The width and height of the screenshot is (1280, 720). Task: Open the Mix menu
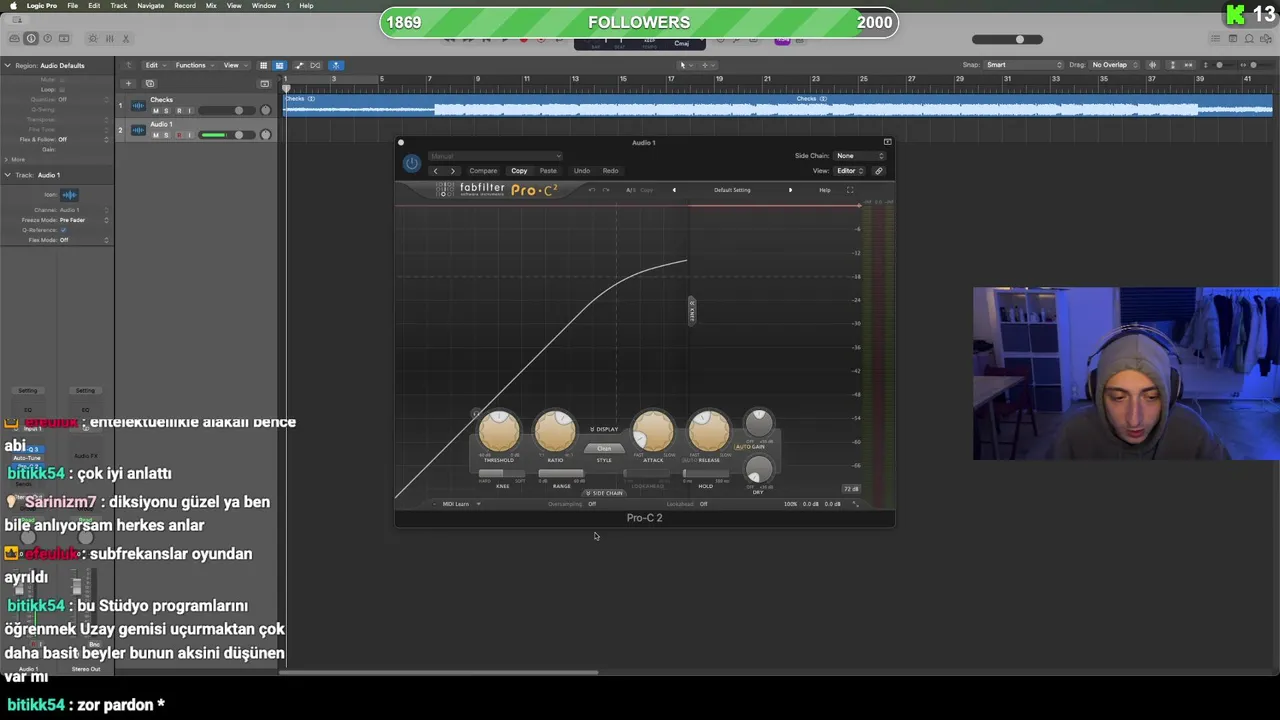point(211,6)
